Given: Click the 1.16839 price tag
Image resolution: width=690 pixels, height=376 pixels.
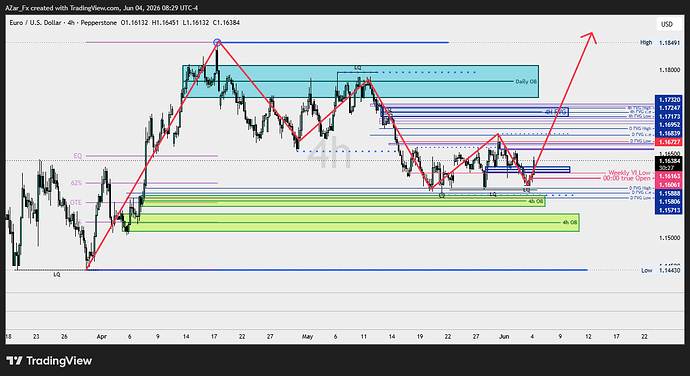Looking at the screenshot, I should click(x=669, y=133).
